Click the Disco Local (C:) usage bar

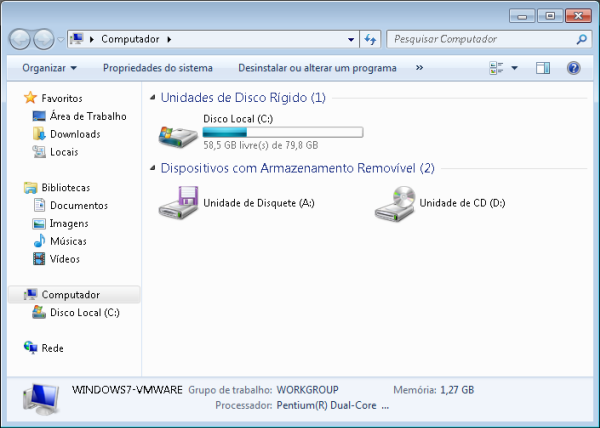click(x=282, y=132)
